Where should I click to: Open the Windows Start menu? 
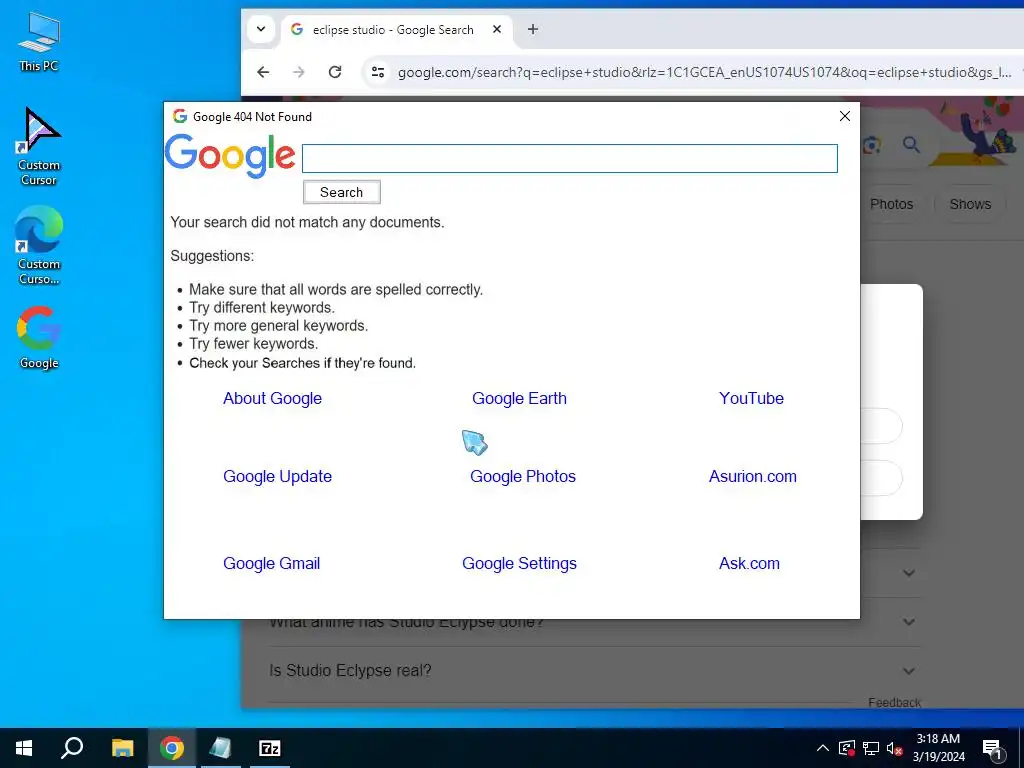point(24,748)
